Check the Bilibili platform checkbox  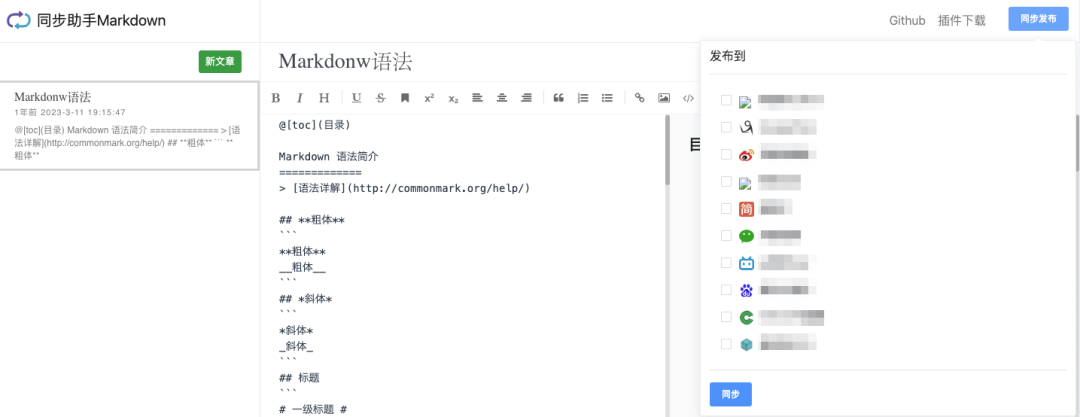click(x=726, y=263)
